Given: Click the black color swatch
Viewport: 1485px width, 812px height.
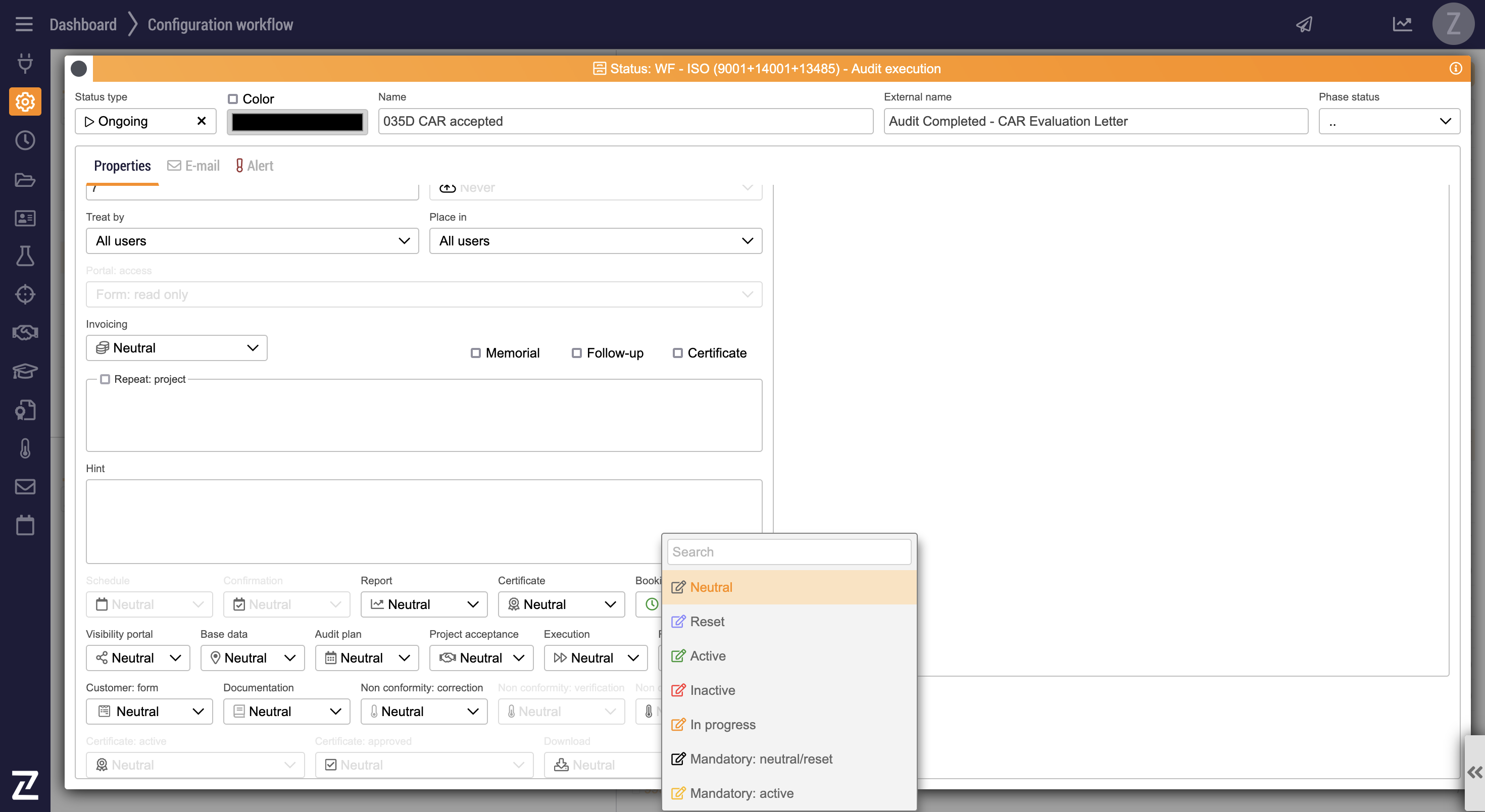Looking at the screenshot, I should [x=297, y=122].
